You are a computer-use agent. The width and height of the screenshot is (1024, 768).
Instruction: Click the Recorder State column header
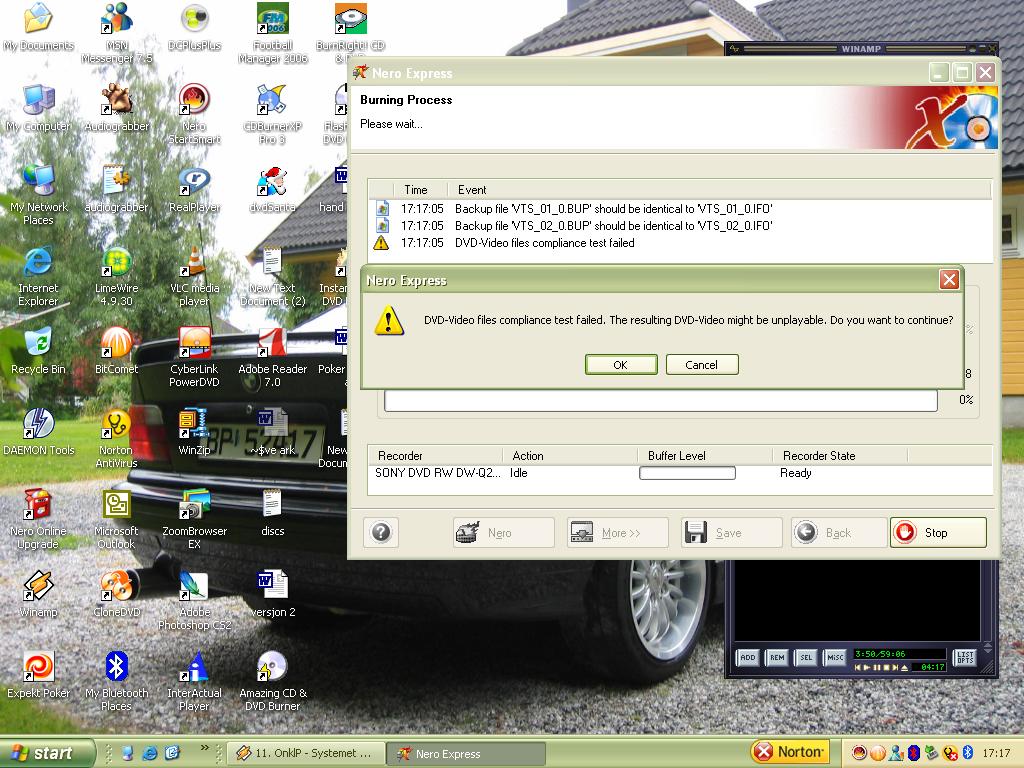840,455
